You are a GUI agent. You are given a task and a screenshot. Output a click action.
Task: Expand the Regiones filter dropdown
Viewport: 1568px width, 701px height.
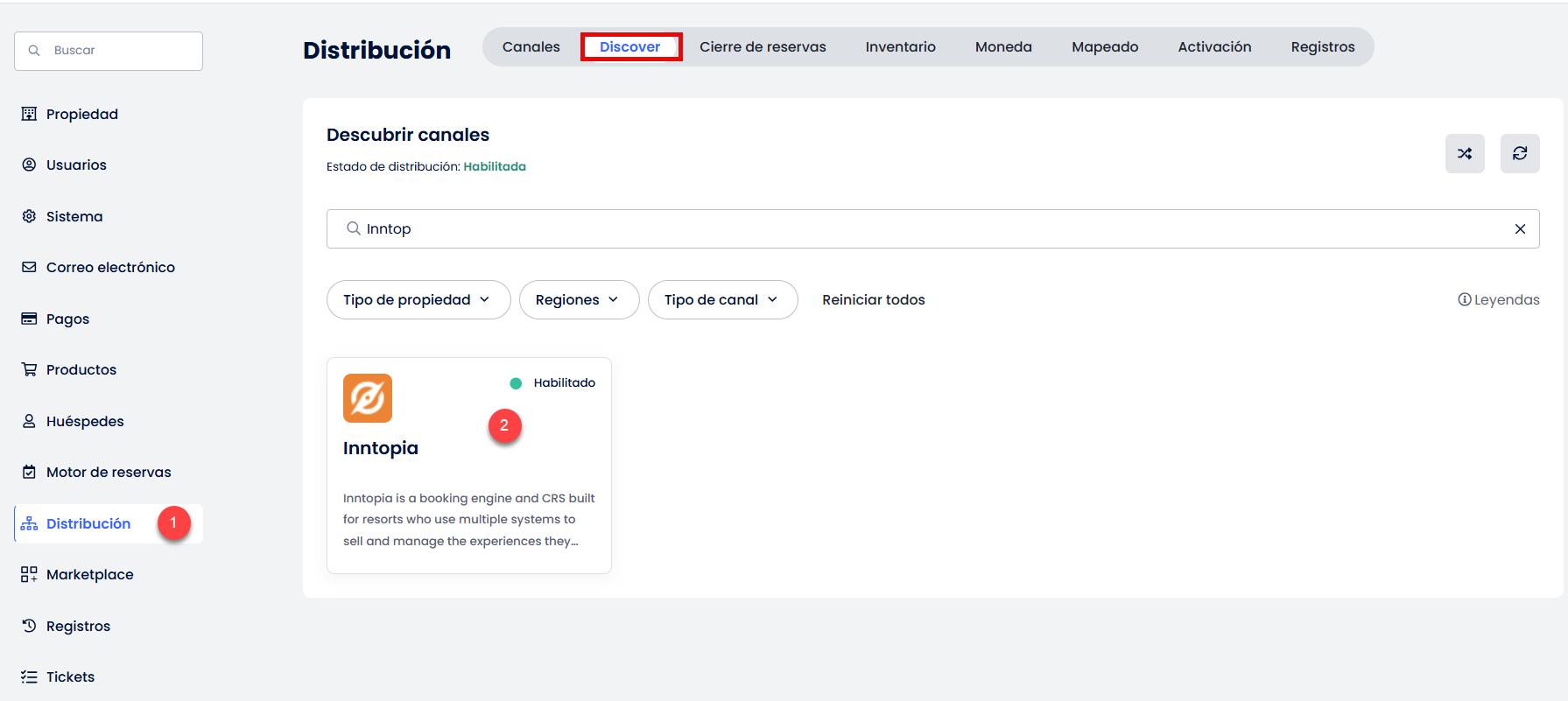point(579,300)
